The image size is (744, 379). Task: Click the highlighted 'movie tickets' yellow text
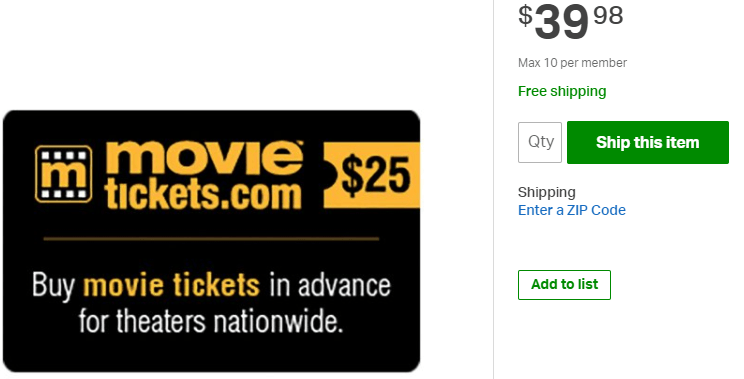pyautogui.click(x=171, y=285)
